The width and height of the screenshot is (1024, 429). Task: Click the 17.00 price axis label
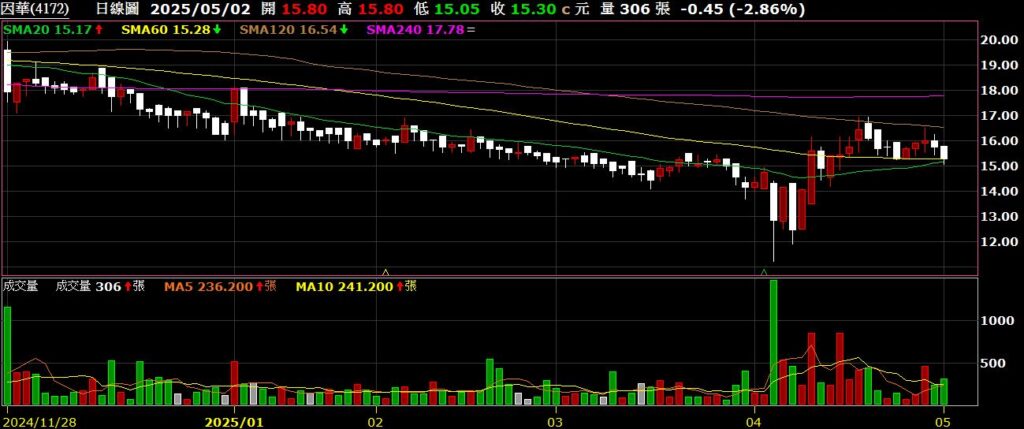pyautogui.click(x=1001, y=116)
